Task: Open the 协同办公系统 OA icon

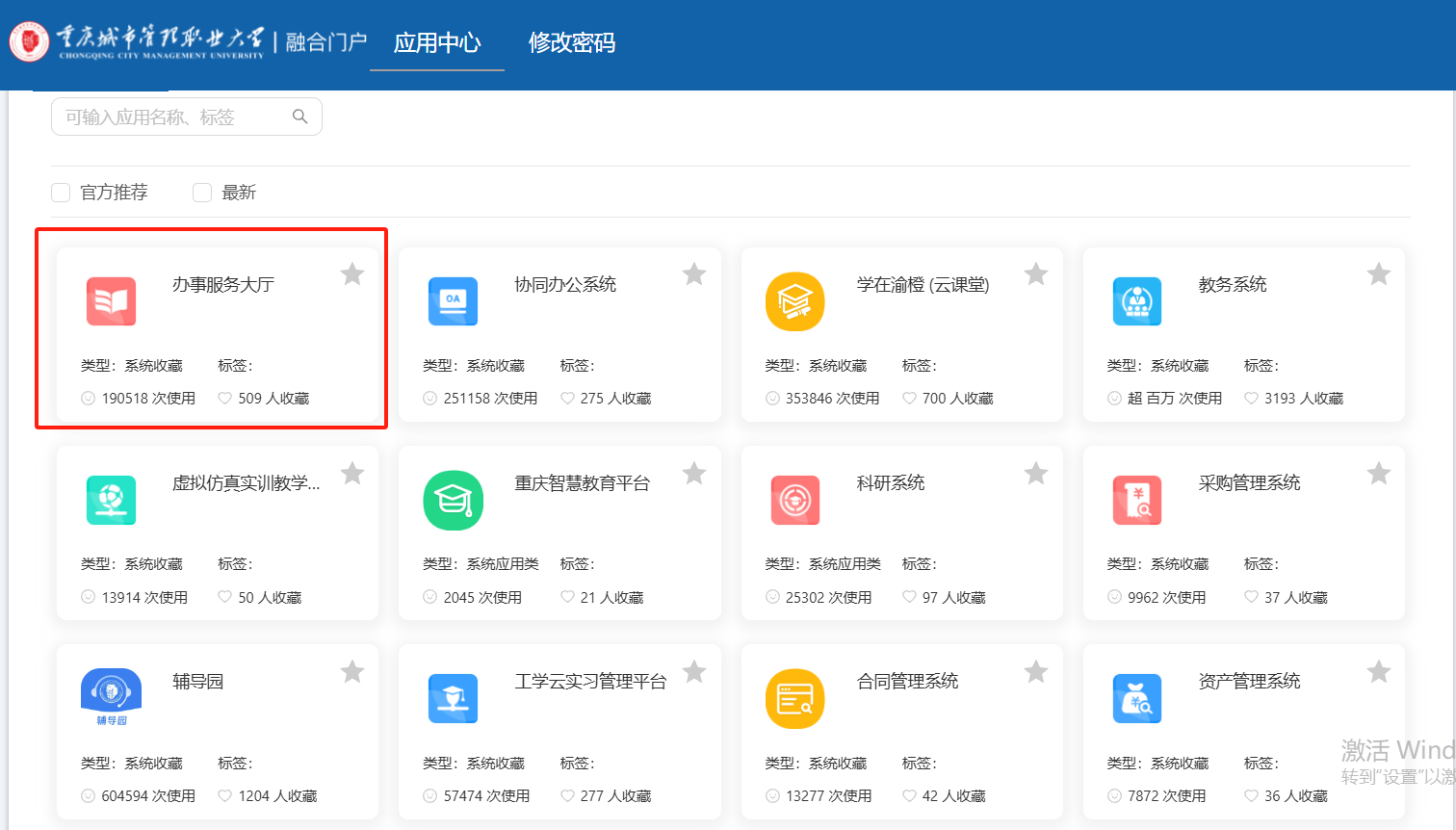Action: click(453, 301)
